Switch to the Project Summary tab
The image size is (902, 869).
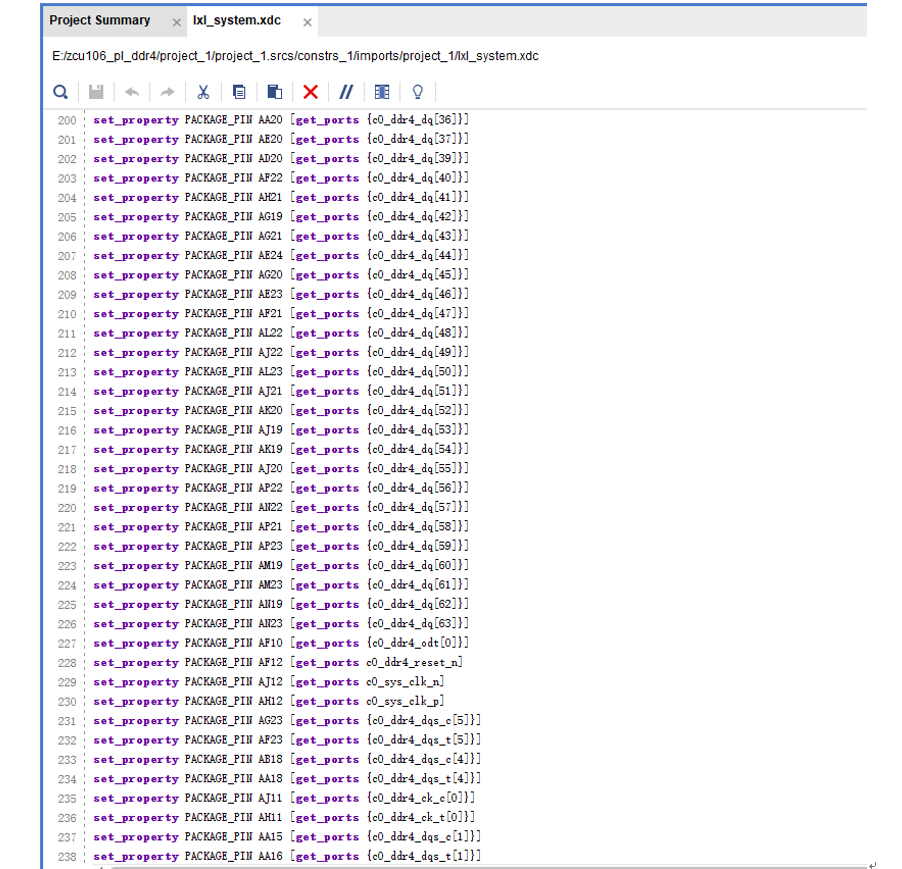(100, 20)
